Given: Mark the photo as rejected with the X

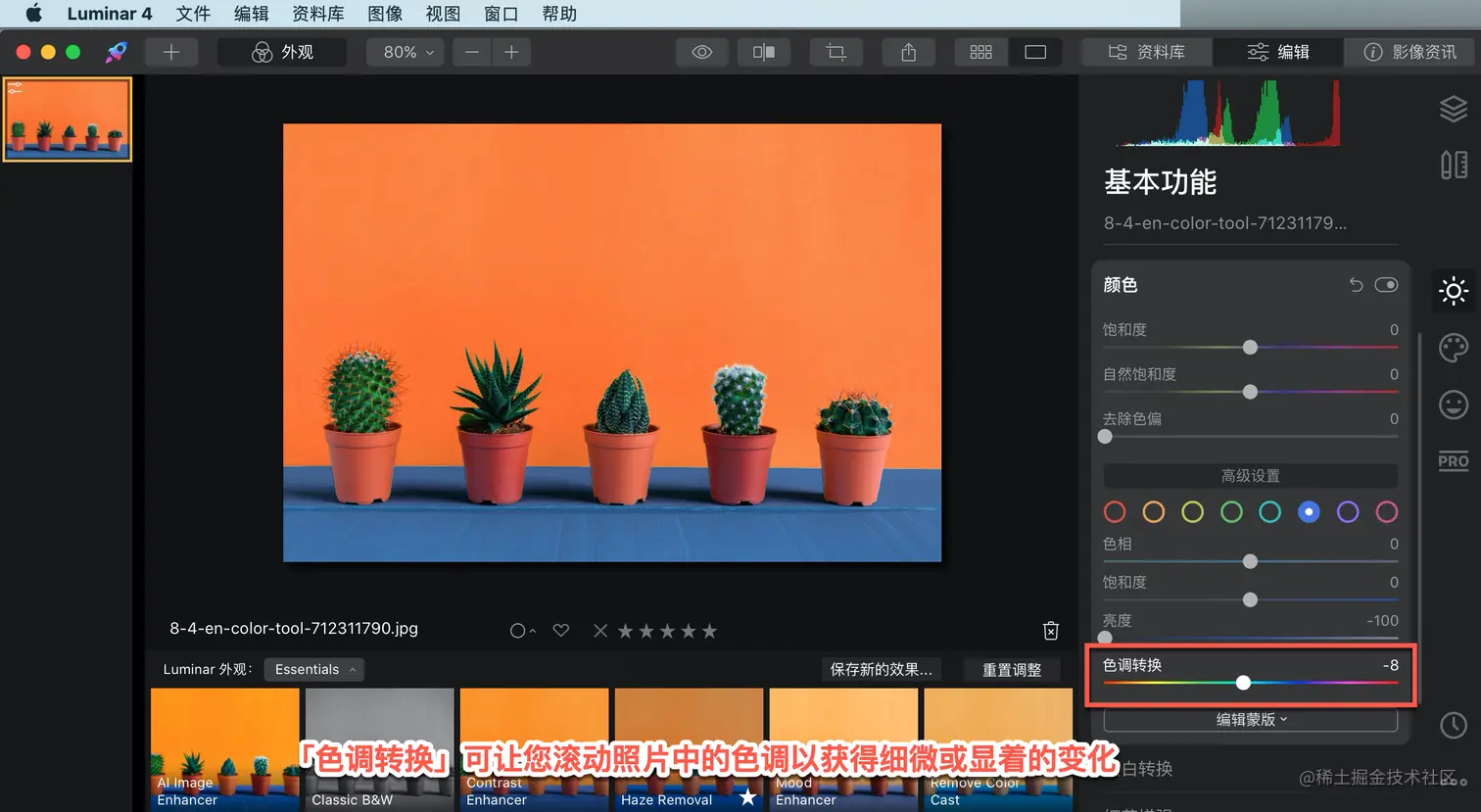Looking at the screenshot, I should click(600, 631).
